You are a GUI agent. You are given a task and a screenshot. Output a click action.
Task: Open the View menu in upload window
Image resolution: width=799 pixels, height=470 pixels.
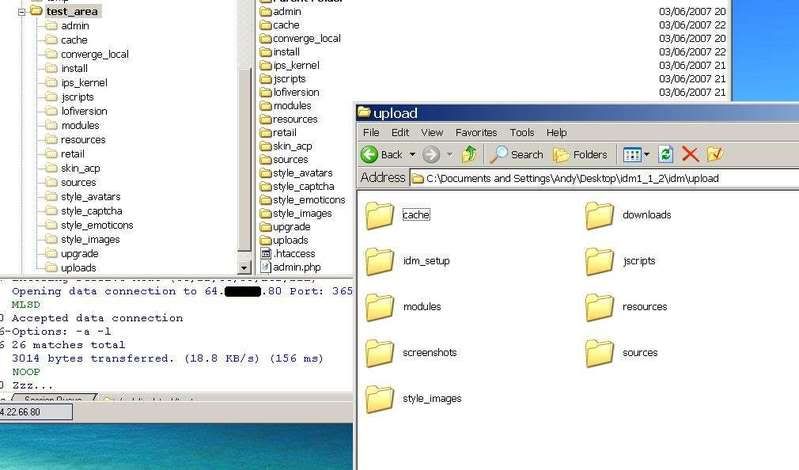[x=432, y=133]
